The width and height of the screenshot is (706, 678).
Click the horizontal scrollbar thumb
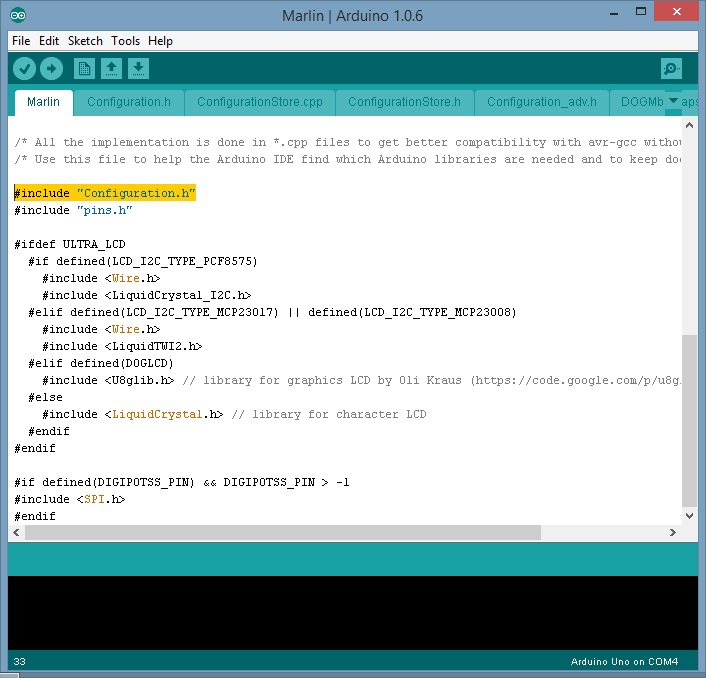pos(283,533)
